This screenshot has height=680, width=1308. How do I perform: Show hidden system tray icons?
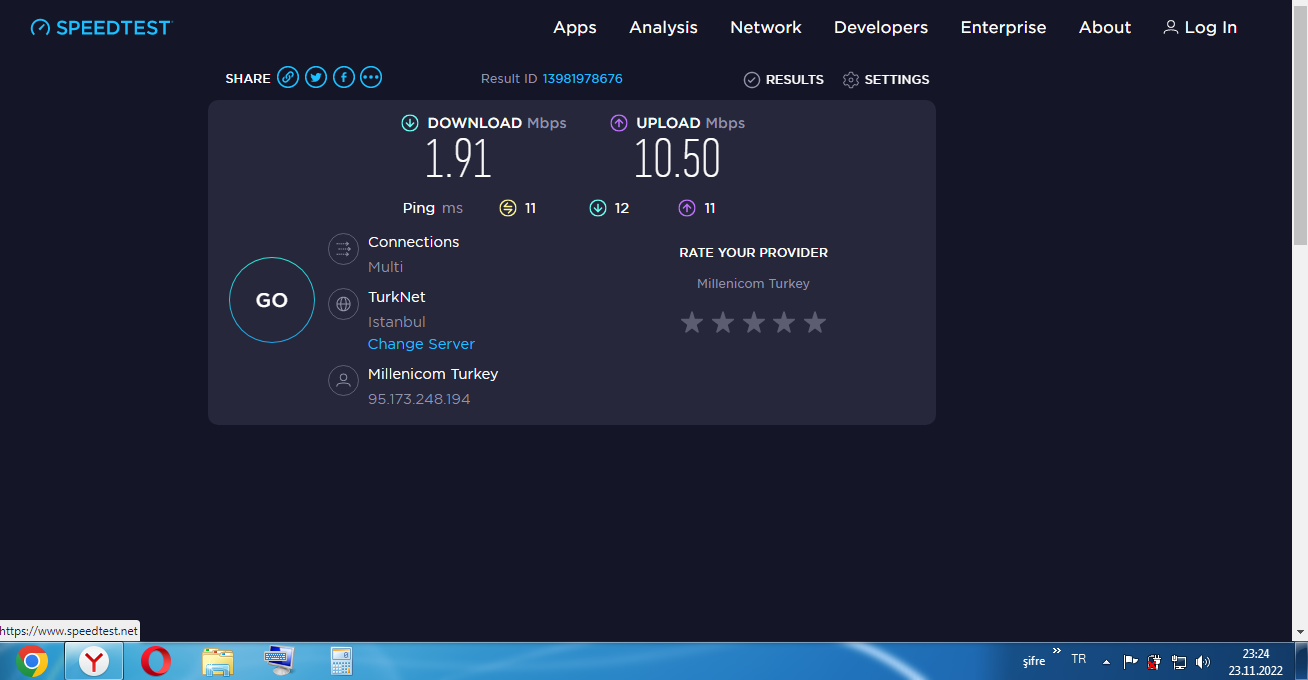coord(1106,662)
